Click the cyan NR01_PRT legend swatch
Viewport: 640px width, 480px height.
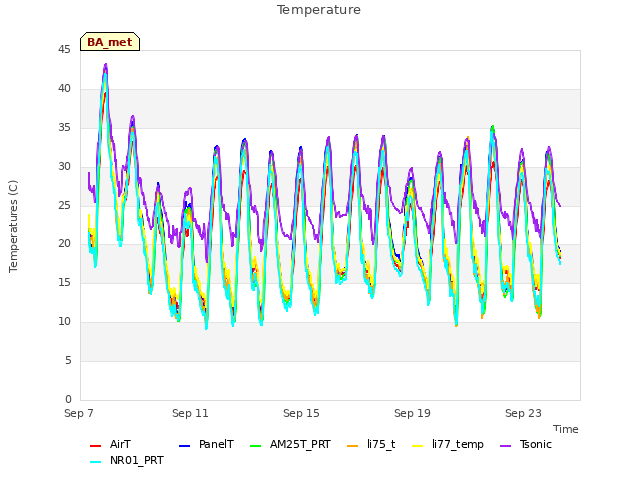click(x=95, y=462)
